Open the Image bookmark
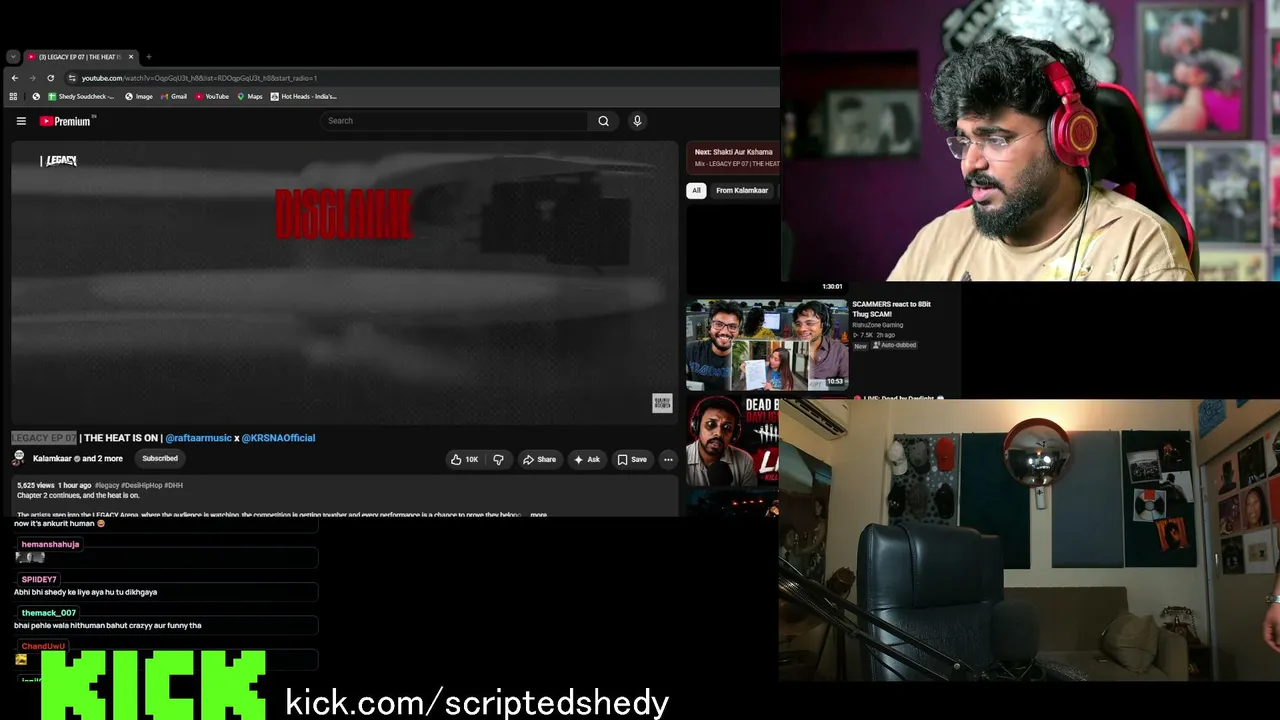This screenshot has height=720, width=1280. pyautogui.click(x=139, y=97)
